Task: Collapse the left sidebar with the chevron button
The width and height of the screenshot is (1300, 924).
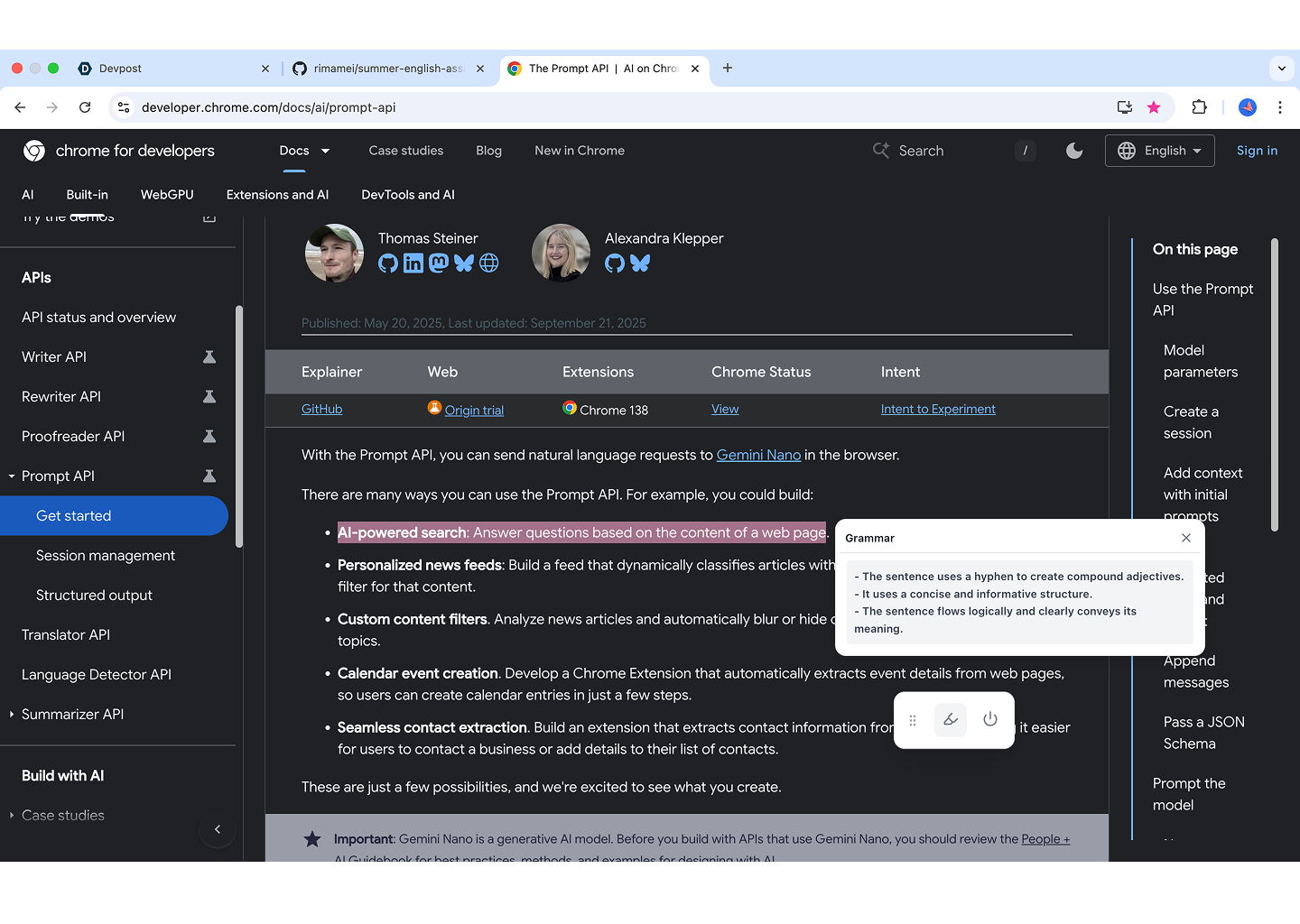Action: (218, 829)
